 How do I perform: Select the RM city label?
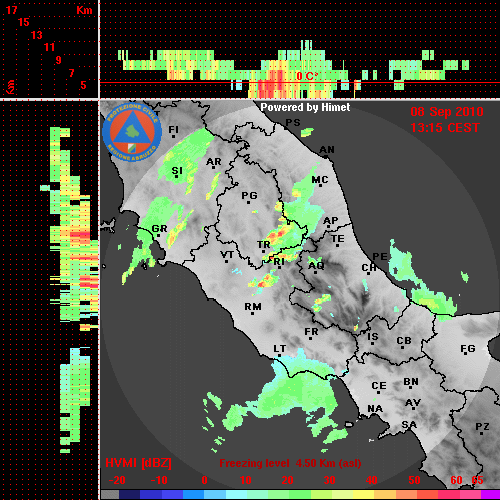tap(253, 306)
